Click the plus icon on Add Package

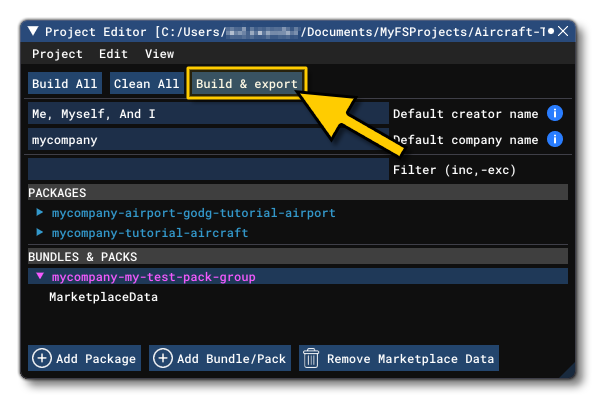tap(42, 358)
